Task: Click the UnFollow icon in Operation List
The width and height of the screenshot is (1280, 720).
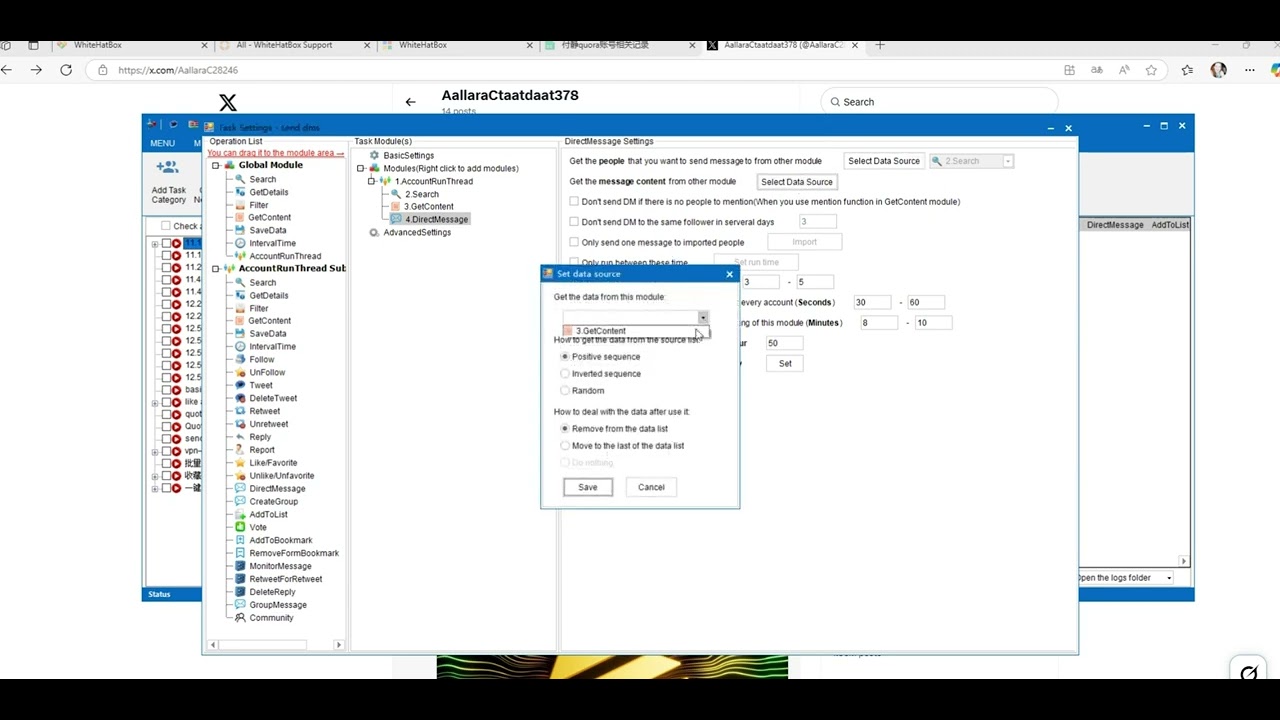Action: click(x=240, y=372)
